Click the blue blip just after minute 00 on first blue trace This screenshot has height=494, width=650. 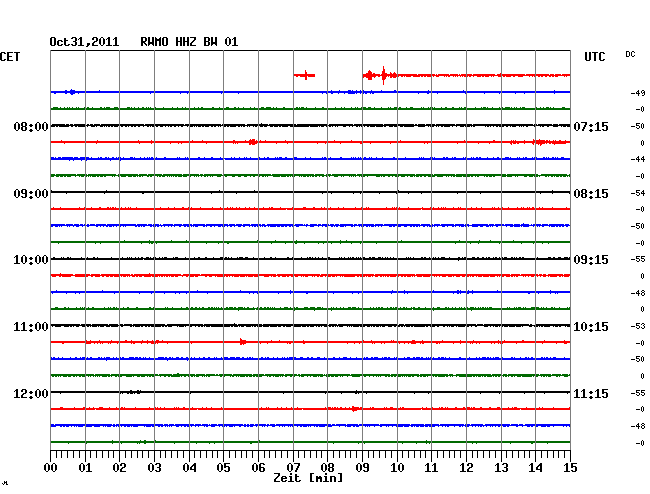72,92
